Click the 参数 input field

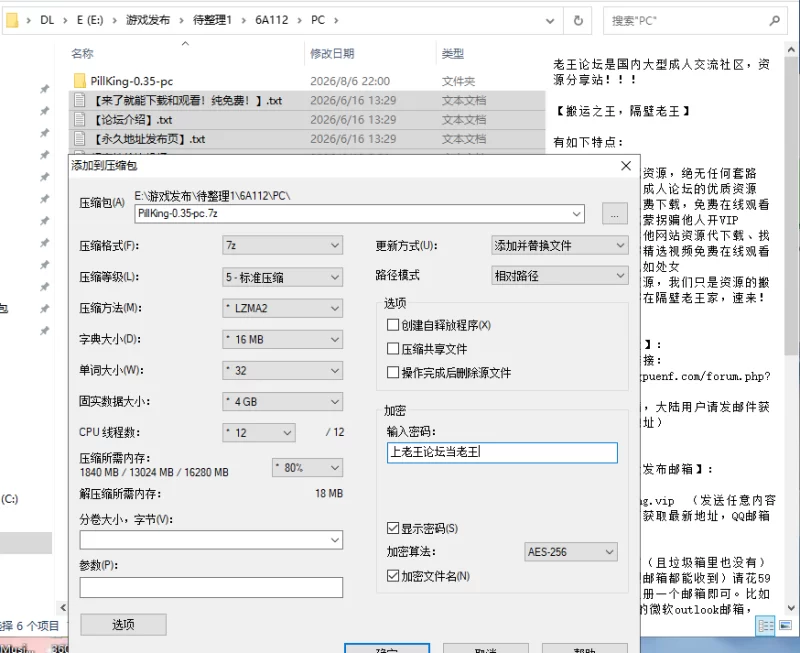click(211, 587)
